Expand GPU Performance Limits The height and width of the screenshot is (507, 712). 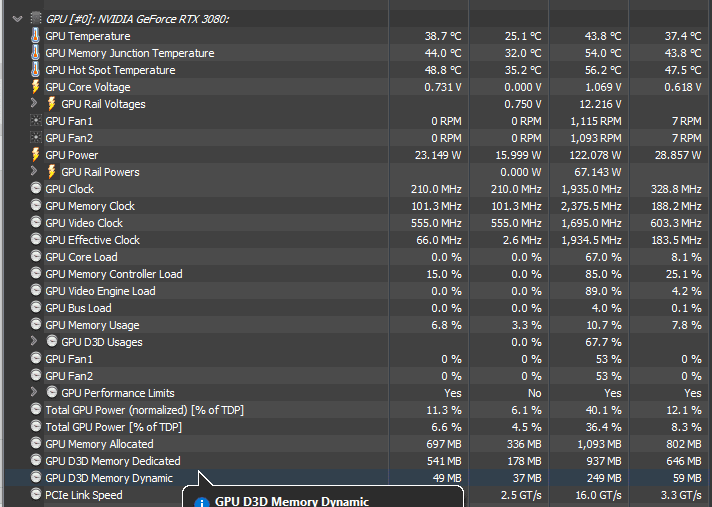pyautogui.click(x=34, y=392)
